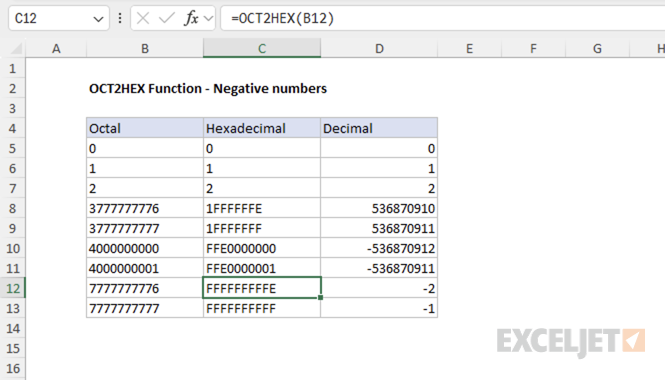Click the formula bar with =OCT2HEX(B12)
The width and height of the screenshot is (665, 380).
pos(442,19)
